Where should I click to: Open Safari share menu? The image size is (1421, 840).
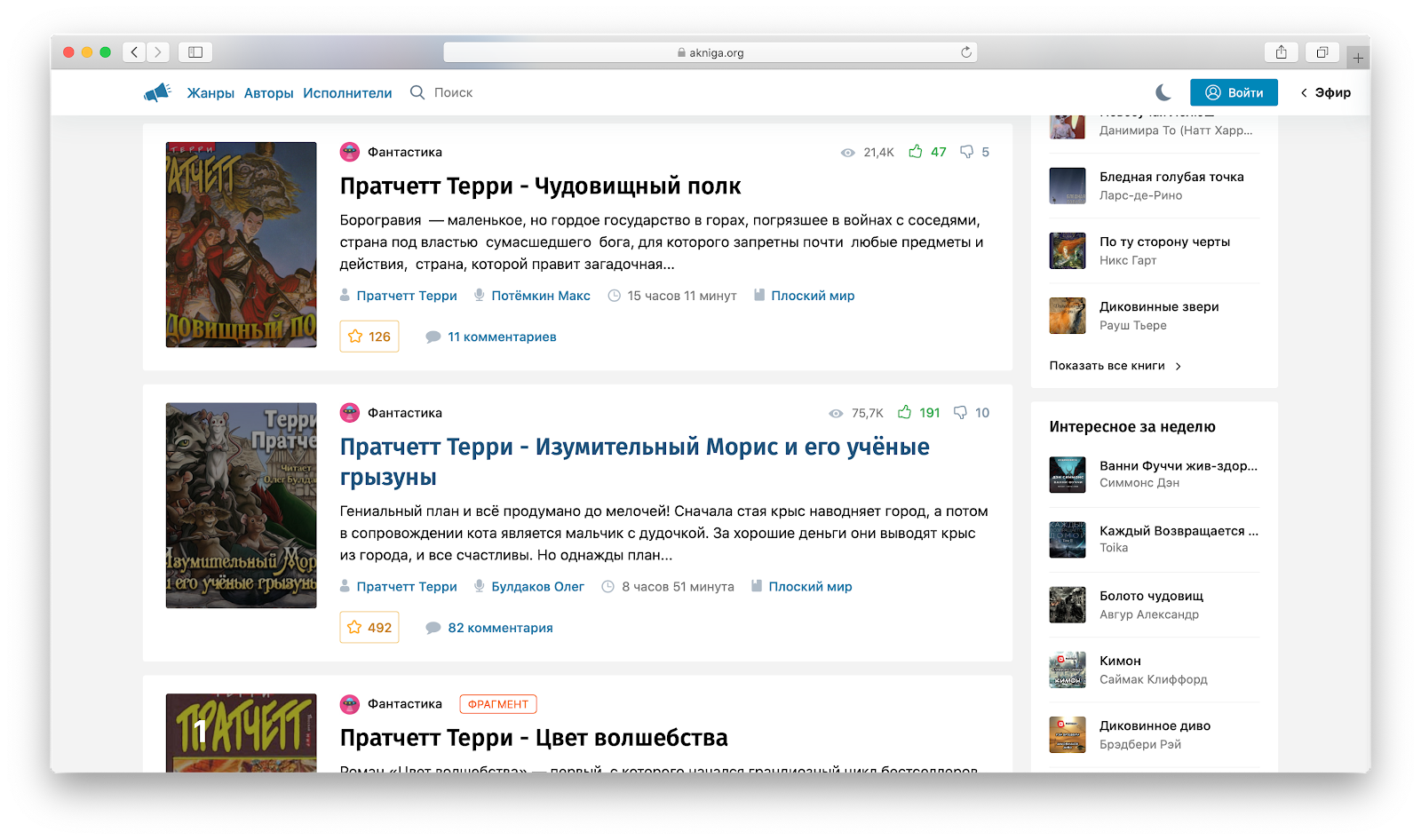[x=1281, y=52]
